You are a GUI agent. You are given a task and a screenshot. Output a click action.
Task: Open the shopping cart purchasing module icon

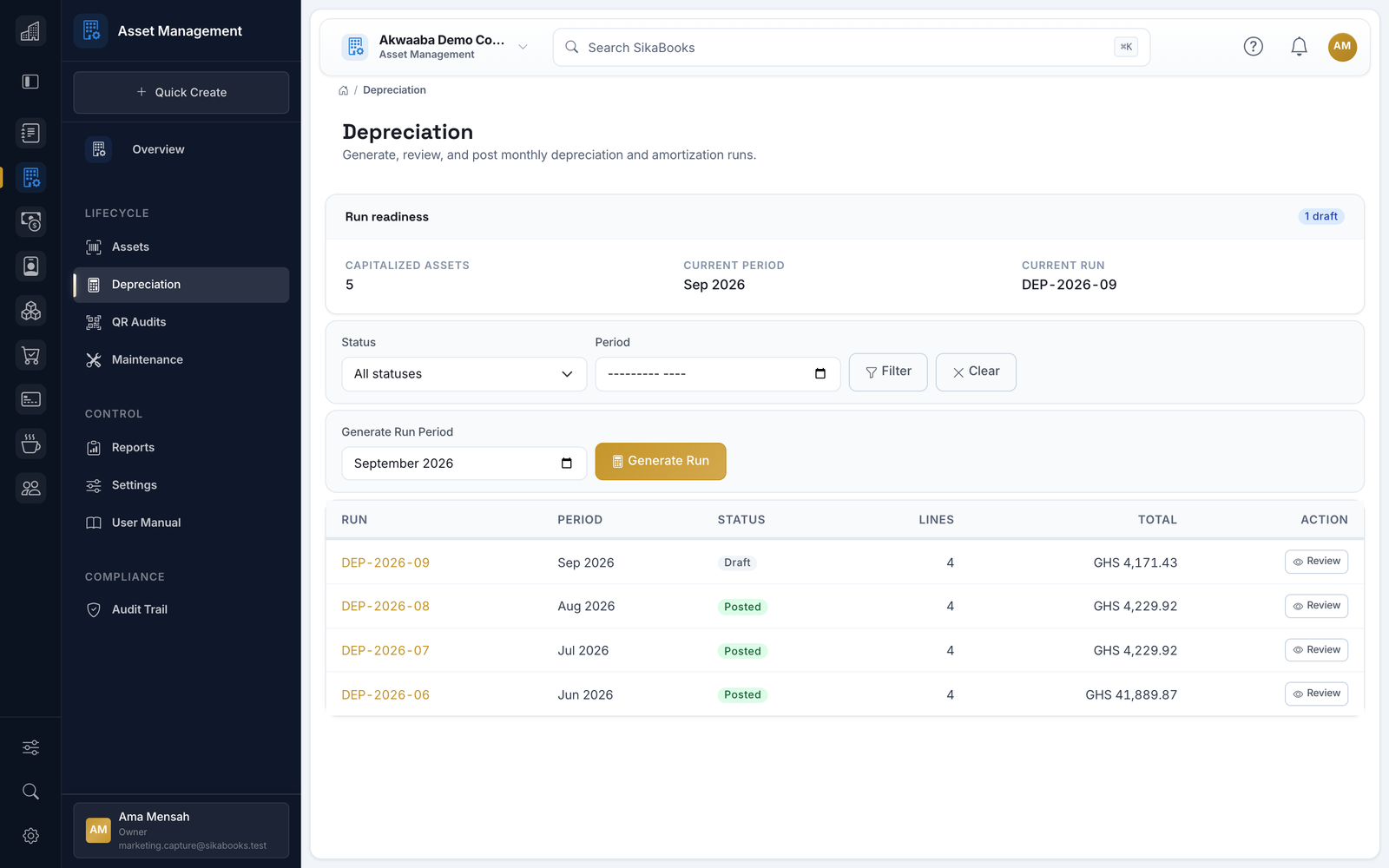[30, 355]
